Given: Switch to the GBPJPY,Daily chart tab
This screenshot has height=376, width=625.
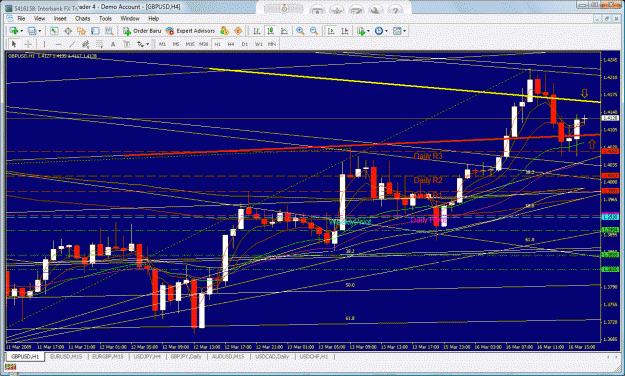Looking at the screenshot, I should point(186,356).
